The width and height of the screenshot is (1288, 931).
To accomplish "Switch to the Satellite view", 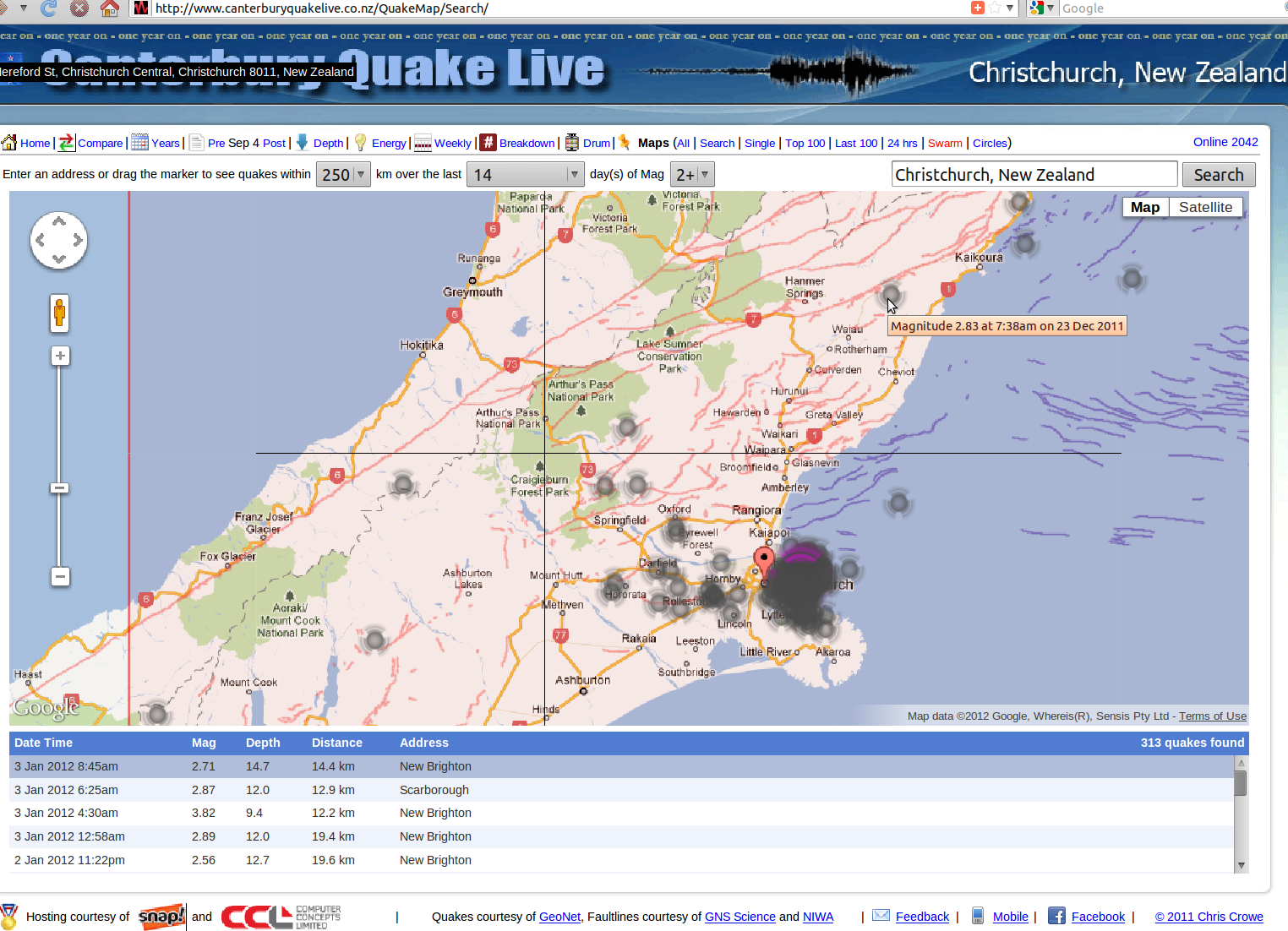I will point(1205,207).
